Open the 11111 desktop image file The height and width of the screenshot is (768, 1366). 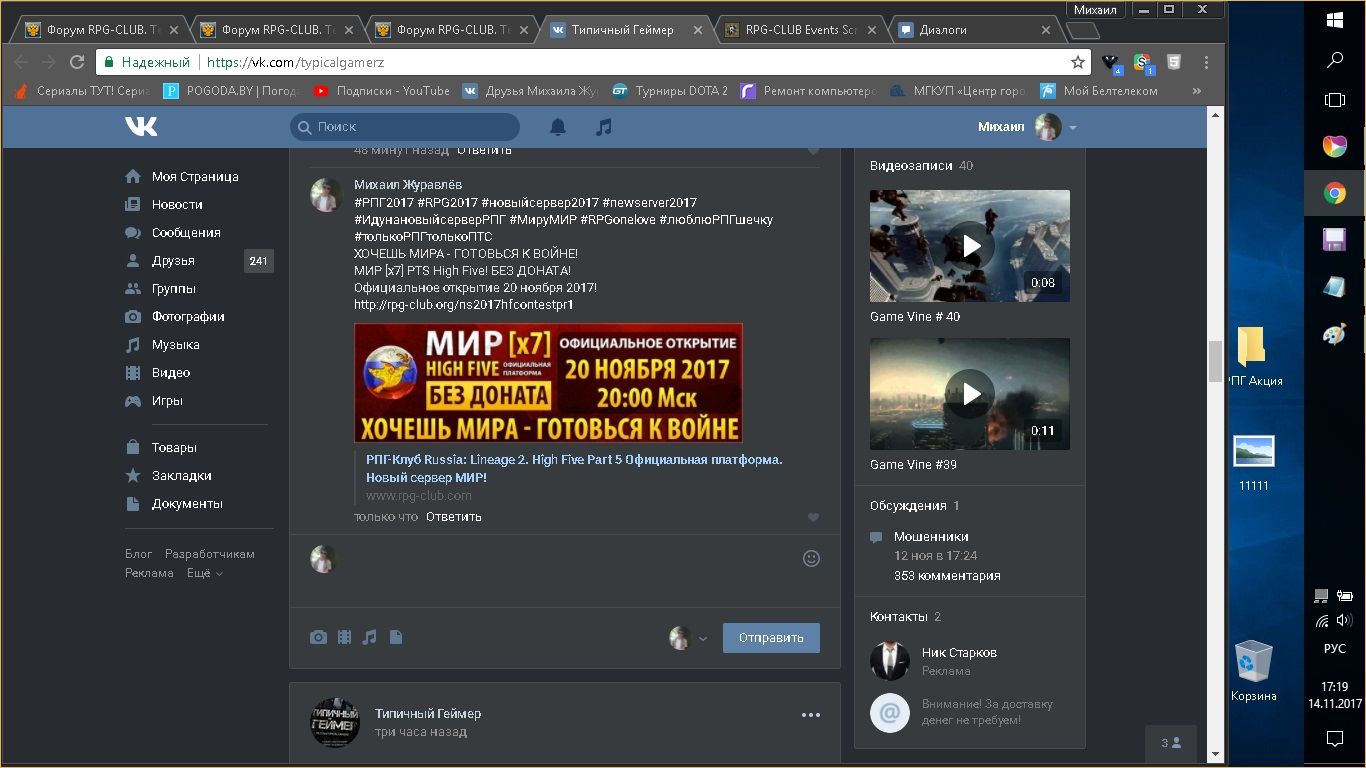coord(1253,463)
